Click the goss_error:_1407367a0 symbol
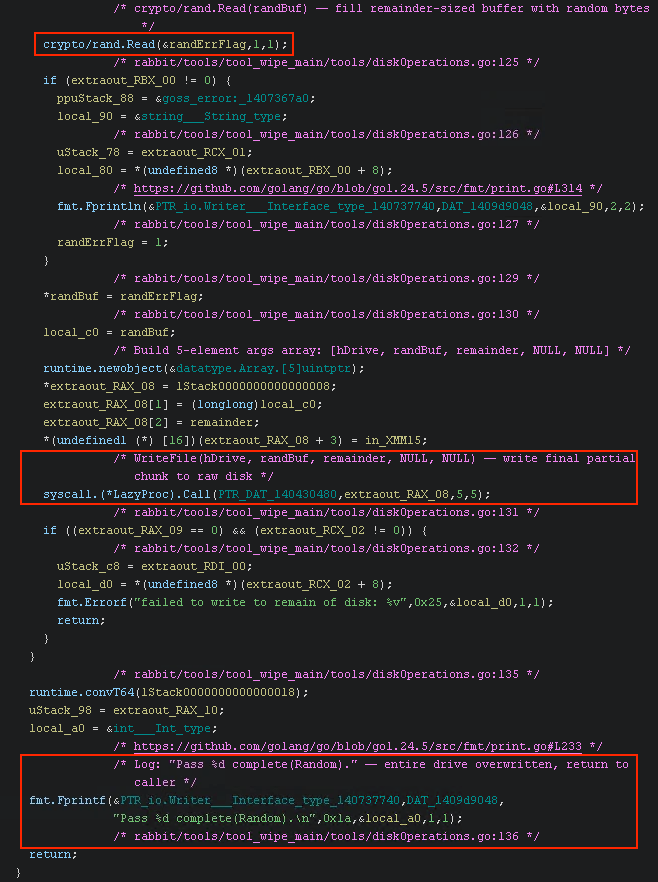 coord(236,98)
